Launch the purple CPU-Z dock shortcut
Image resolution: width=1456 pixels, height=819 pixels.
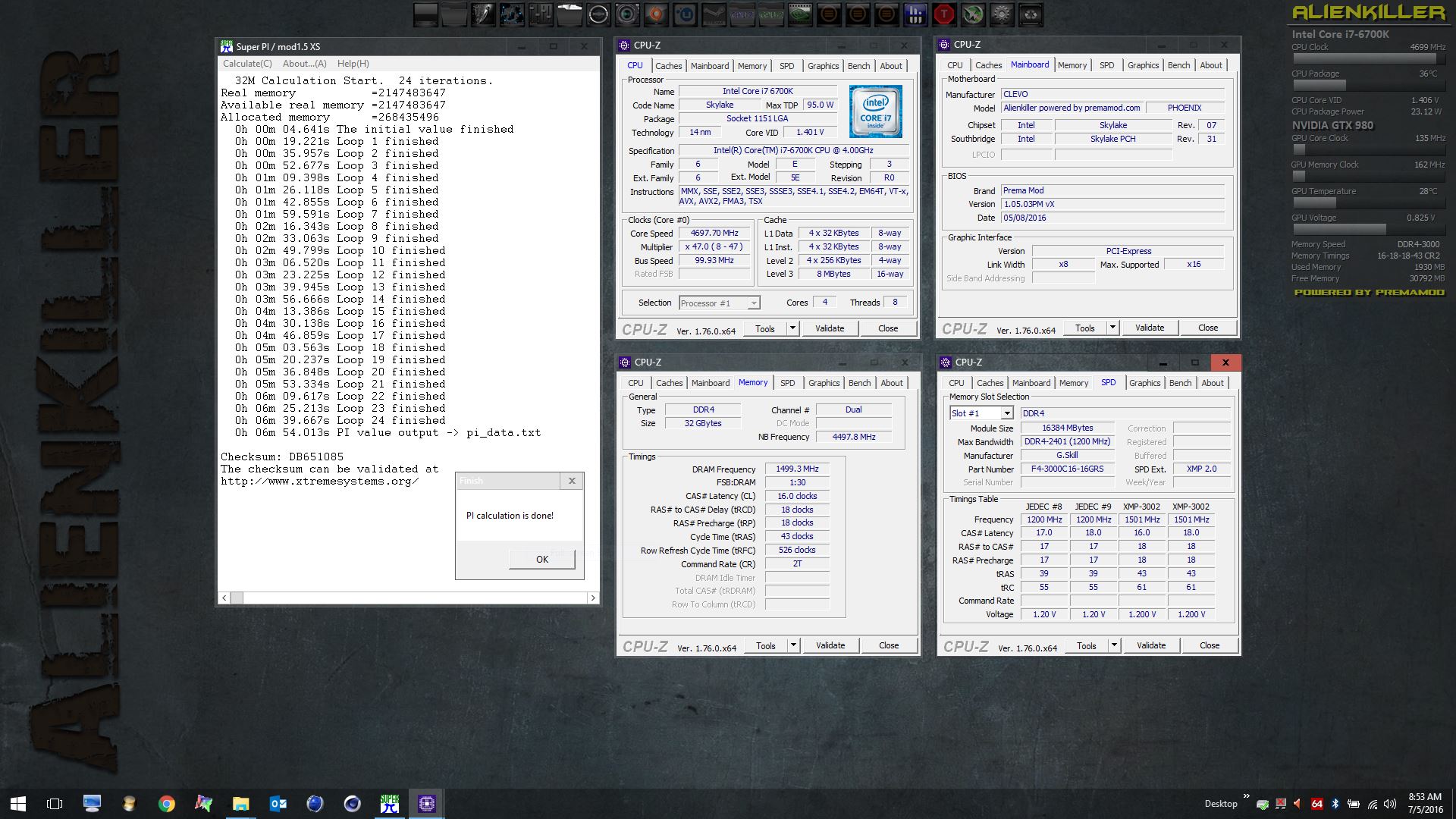point(742,14)
